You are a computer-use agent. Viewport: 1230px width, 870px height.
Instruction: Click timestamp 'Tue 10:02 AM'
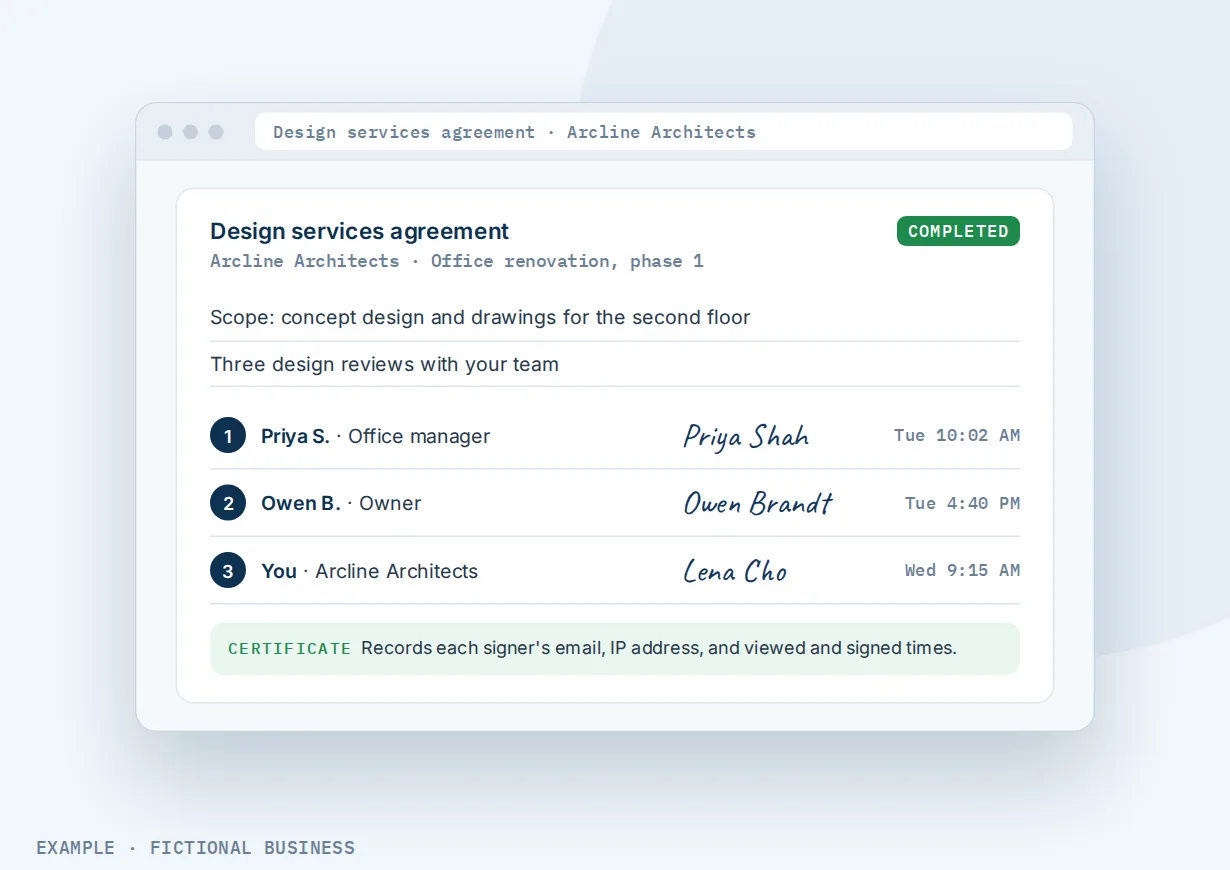[x=957, y=436]
